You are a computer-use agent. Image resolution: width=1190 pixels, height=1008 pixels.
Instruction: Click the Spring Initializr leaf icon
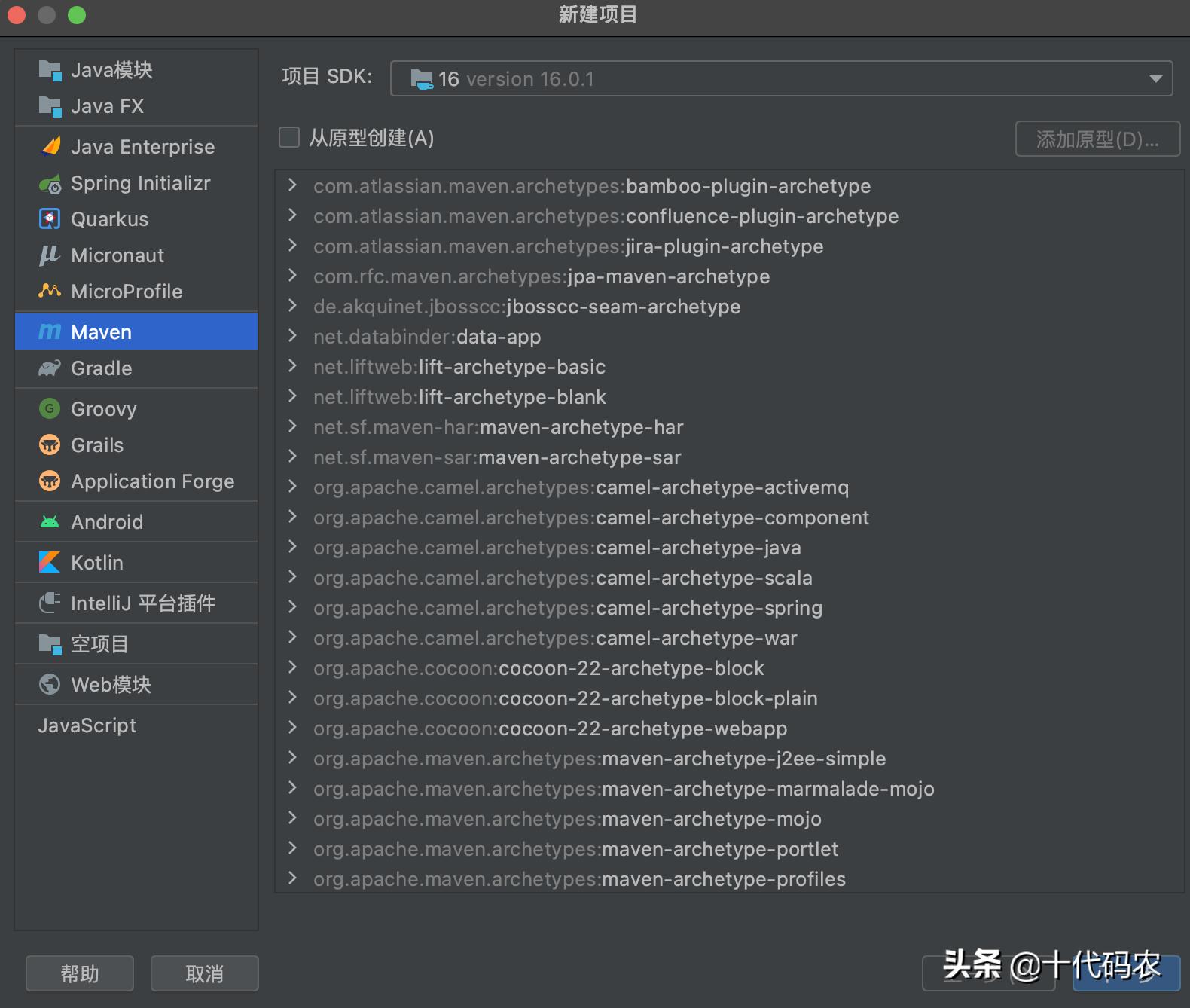[x=50, y=183]
